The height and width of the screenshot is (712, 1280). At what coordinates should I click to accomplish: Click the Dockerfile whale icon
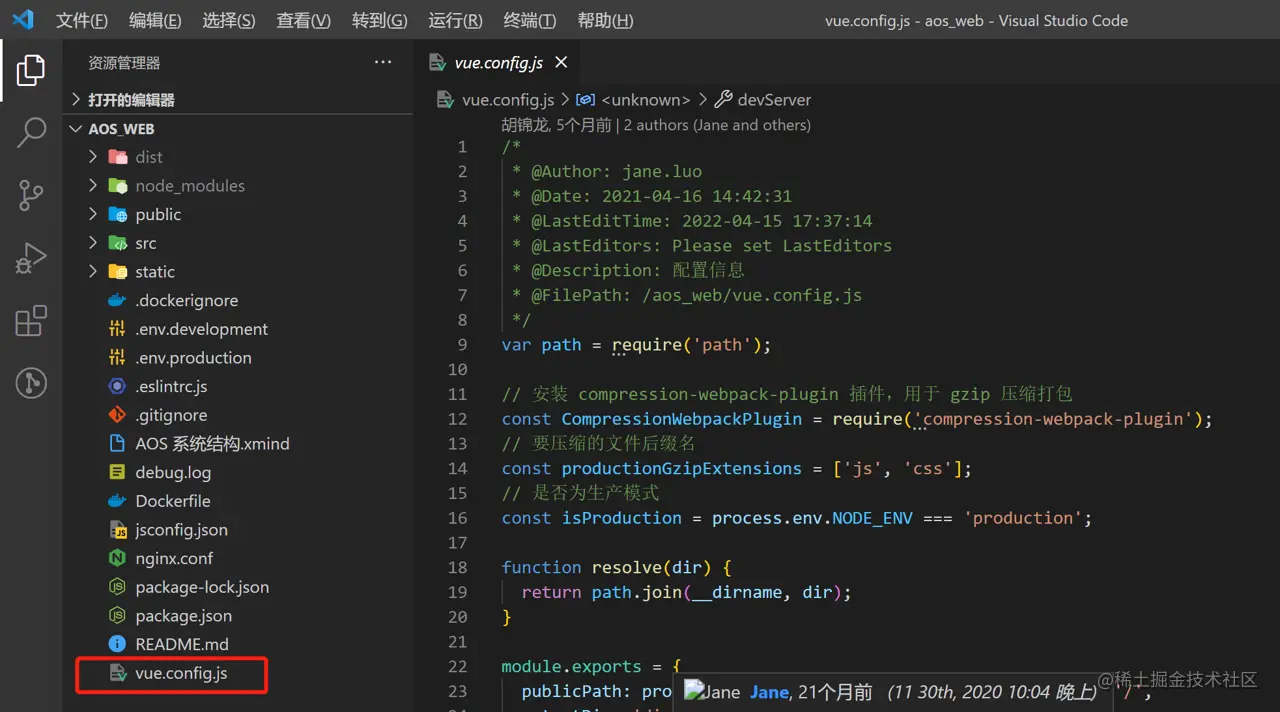click(x=118, y=501)
